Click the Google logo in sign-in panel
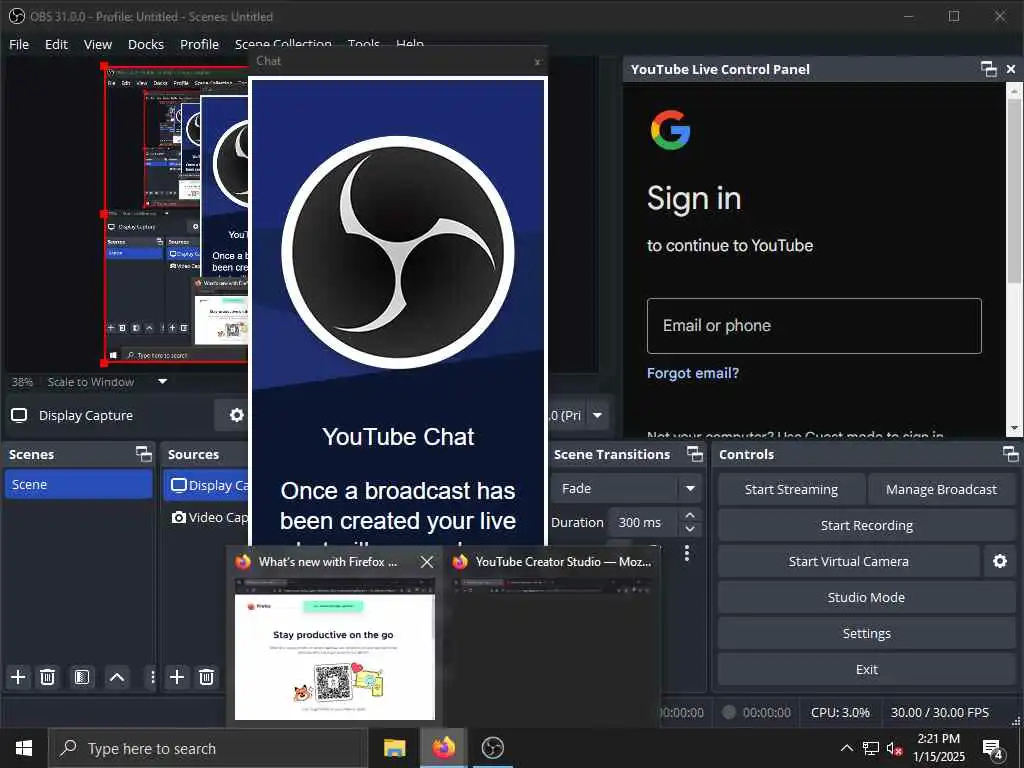 click(671, 130)
